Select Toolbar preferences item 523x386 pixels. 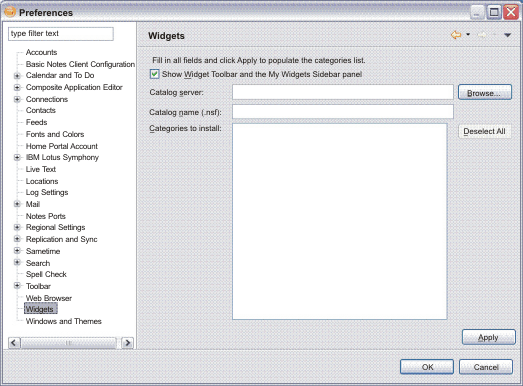click(38, 286)
